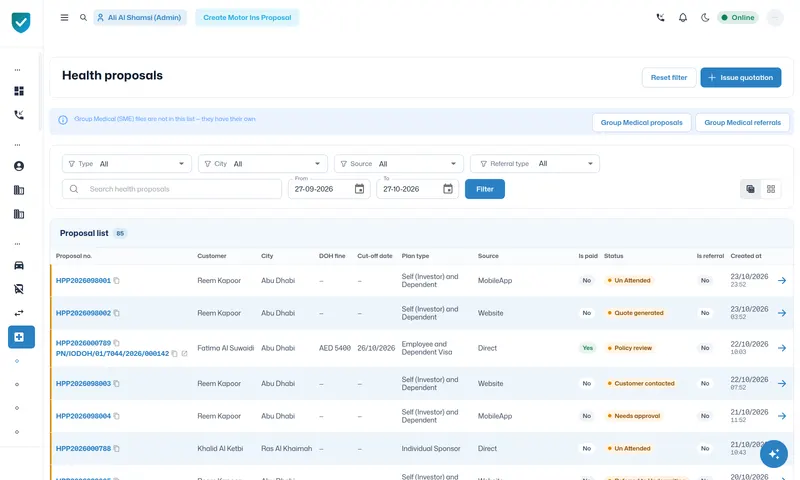Click the Needs approval status badge
Image resolution: width=800 pixels, height=480 pixels.
[634, 416]
